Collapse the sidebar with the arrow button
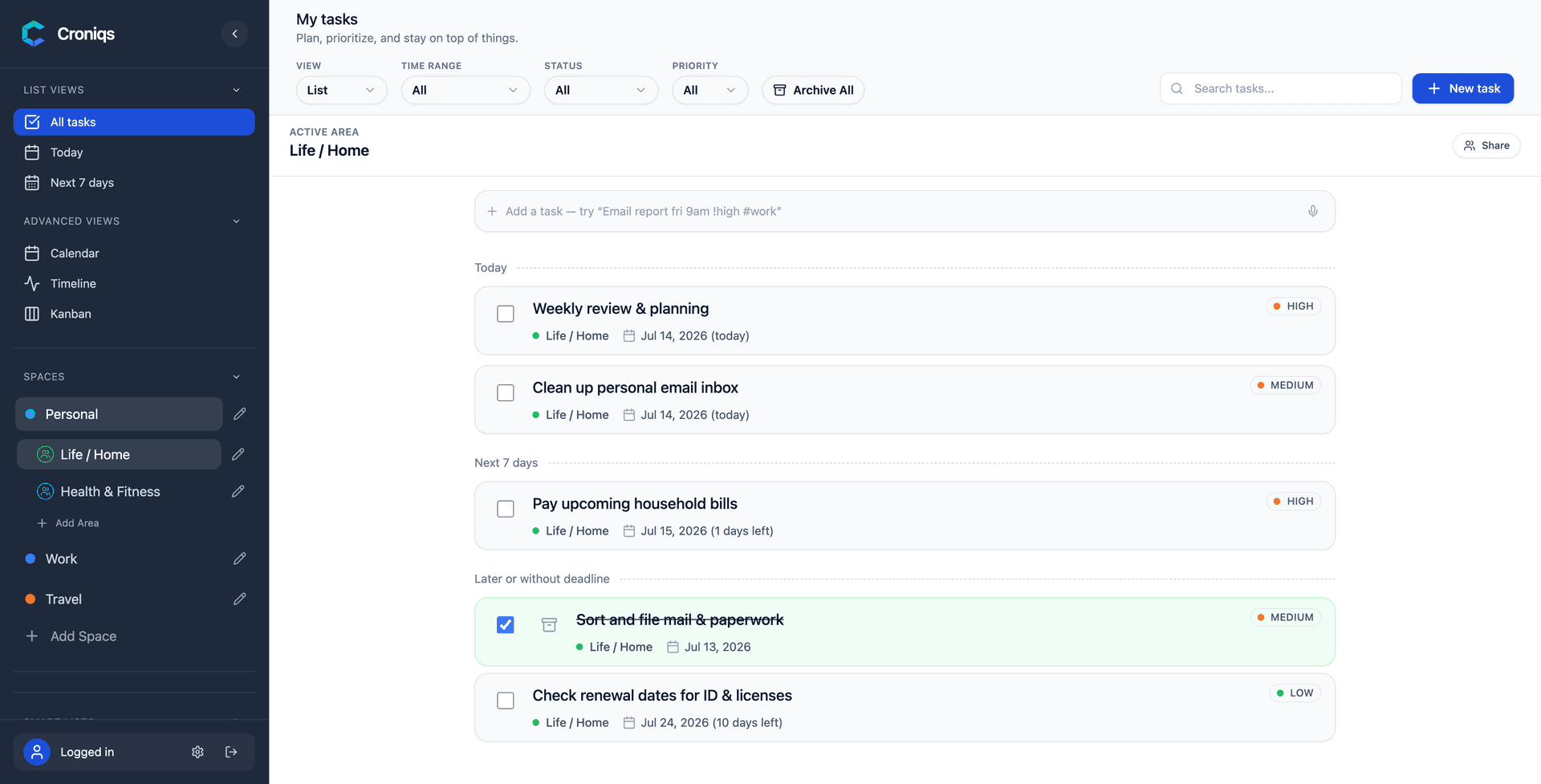This screenshot has height=784, width=1541. [234, 34]
